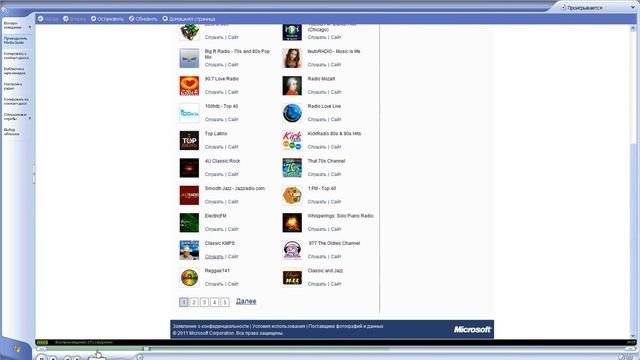Open the Radio Mozart portrait logo
Image resolution: width=640 pixels, height=360 pixels.
292,86
